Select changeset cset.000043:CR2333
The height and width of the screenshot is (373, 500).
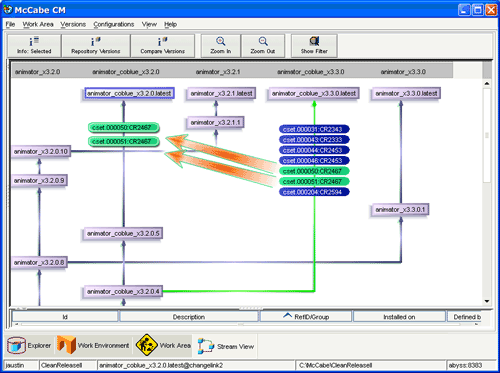[314, 140]
